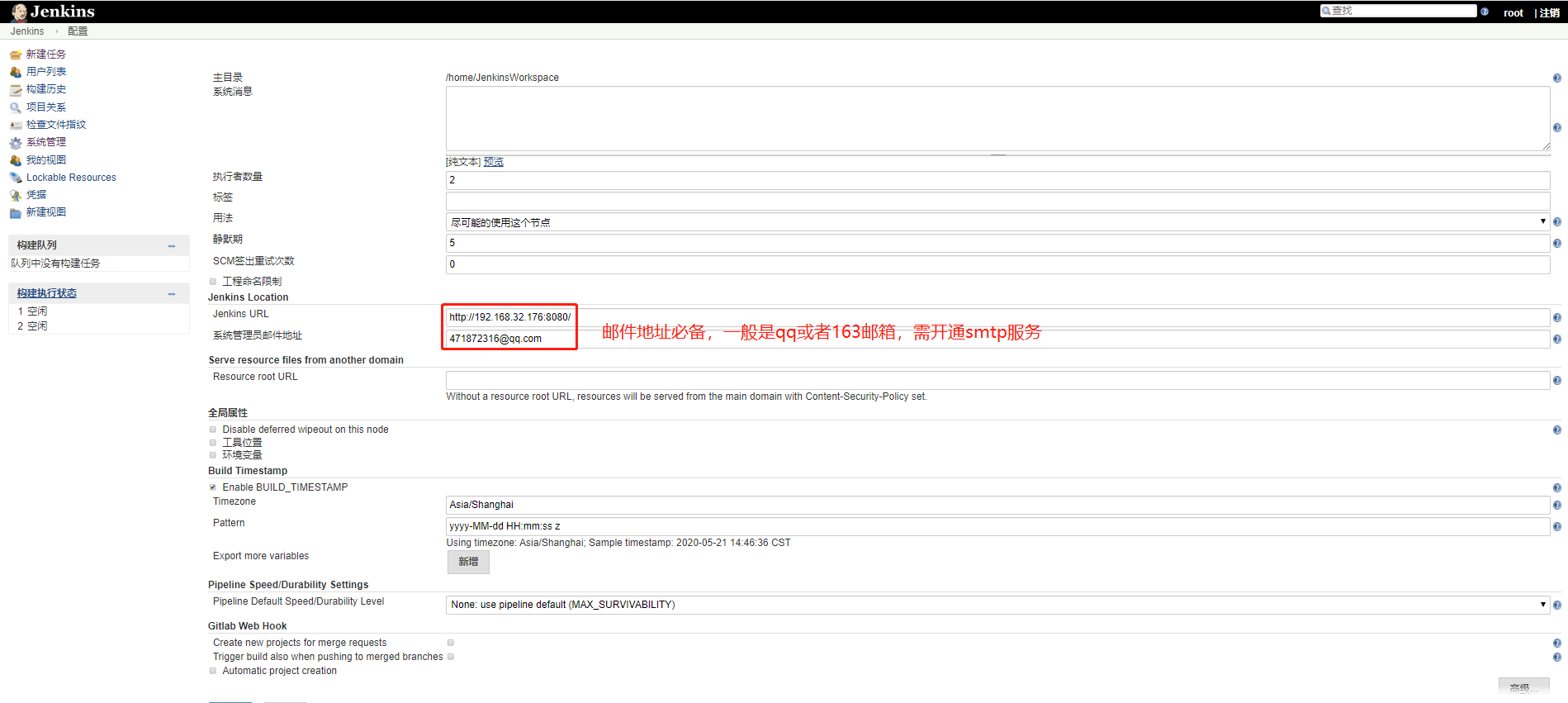Viewport: 1568px width, 703px height.
Task: Focus the 查找 search box
Action: coord(1399,11)
